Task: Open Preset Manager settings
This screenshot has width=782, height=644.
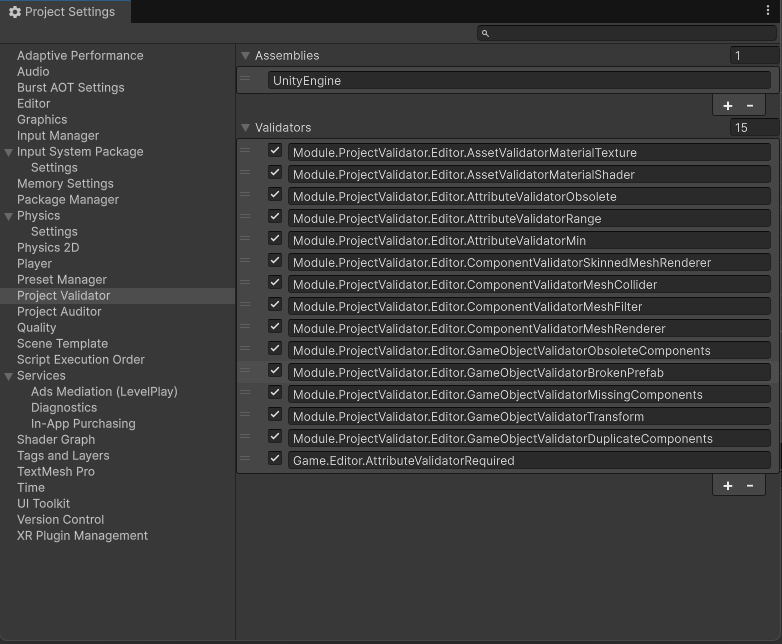Action: [x=62, y=280]
